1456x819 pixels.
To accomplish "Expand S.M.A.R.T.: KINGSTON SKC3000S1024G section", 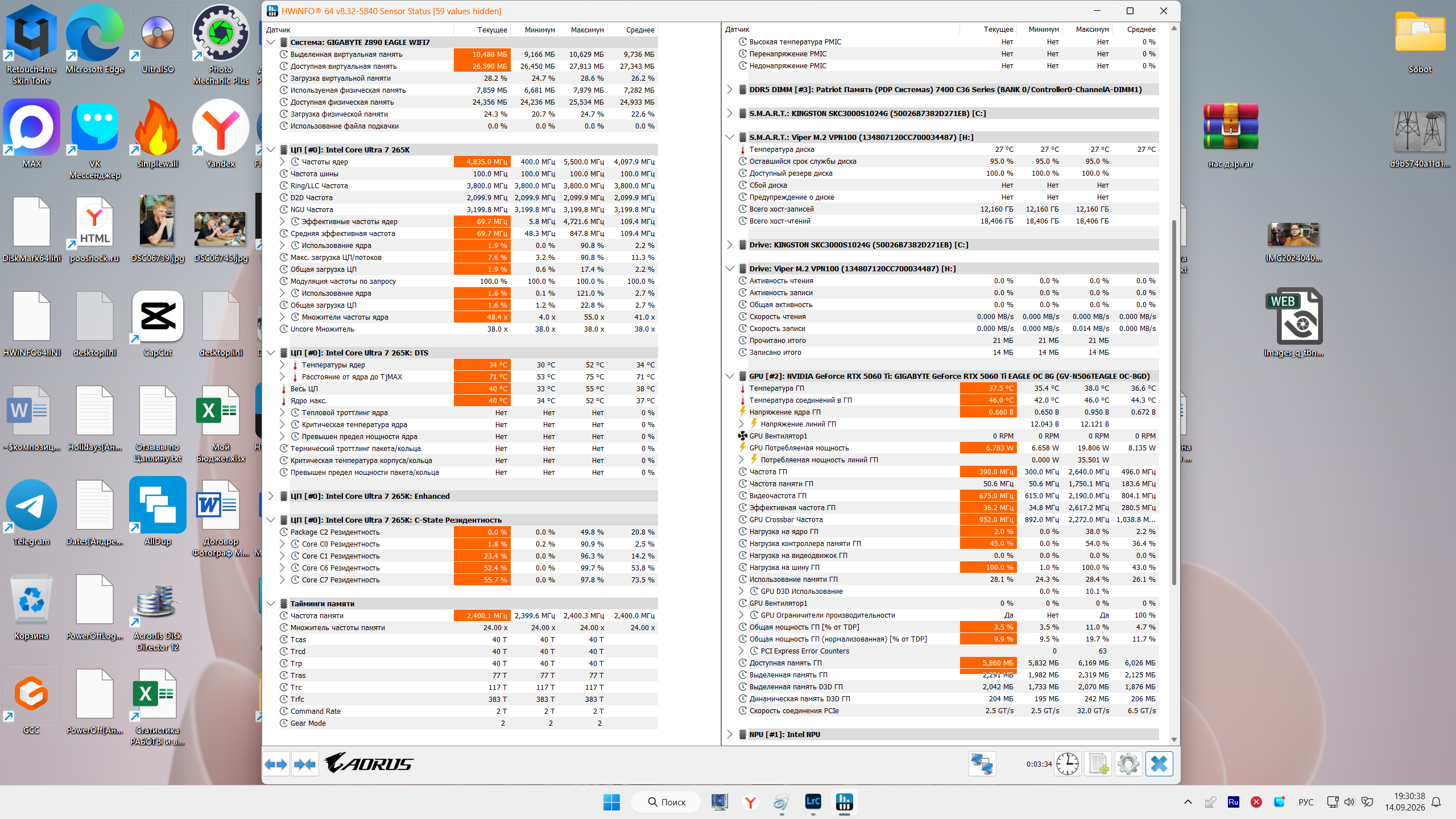I will tap(730, 113).
